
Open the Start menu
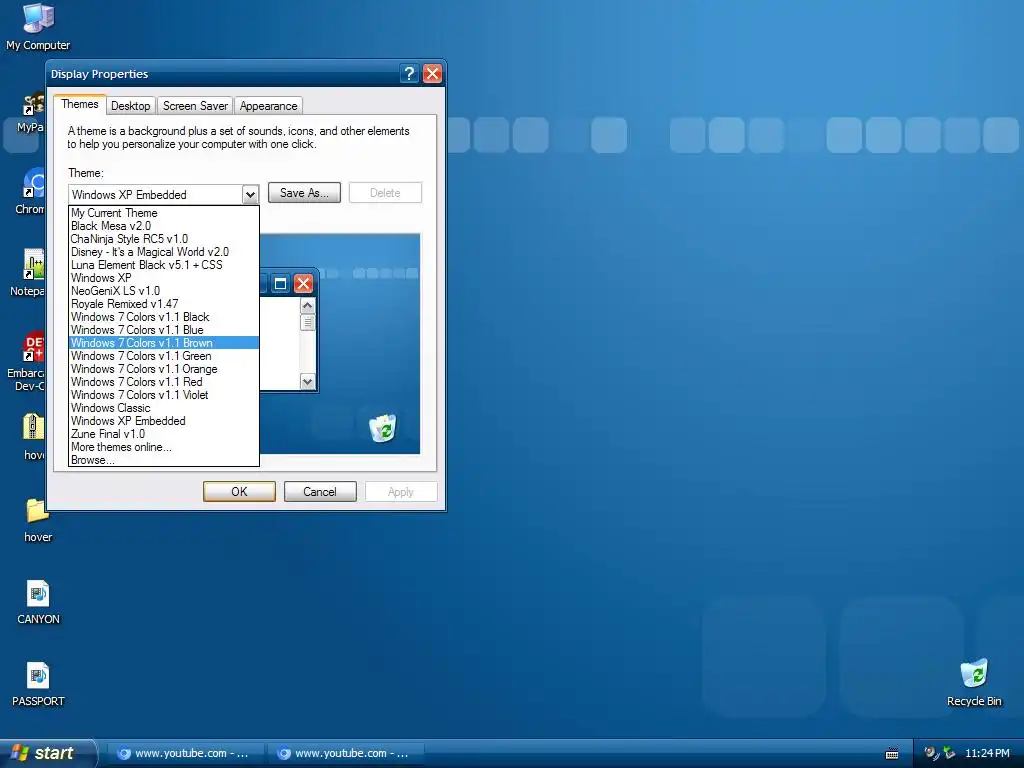46,753
